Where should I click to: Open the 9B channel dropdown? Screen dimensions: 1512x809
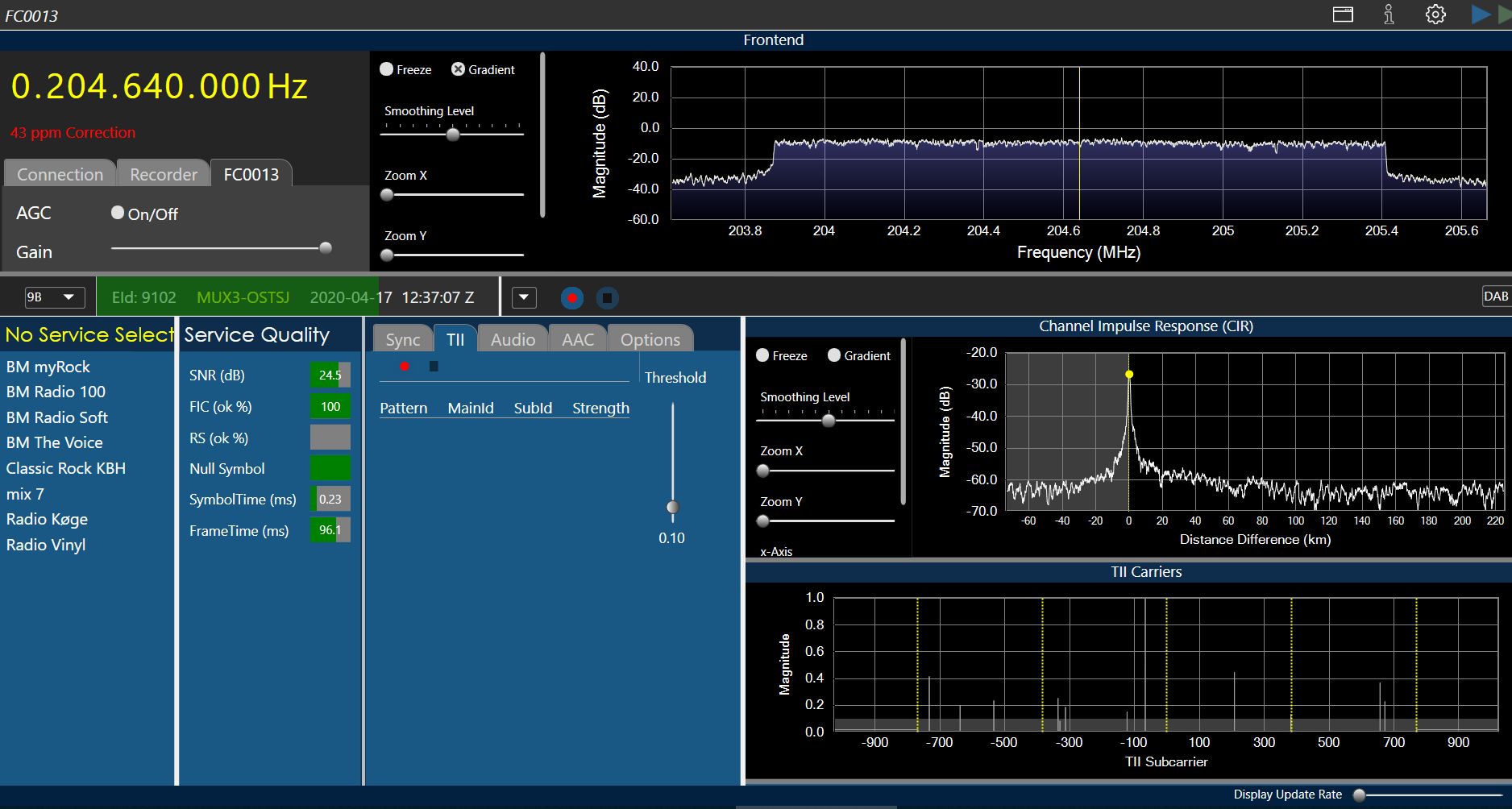point(55,297)
